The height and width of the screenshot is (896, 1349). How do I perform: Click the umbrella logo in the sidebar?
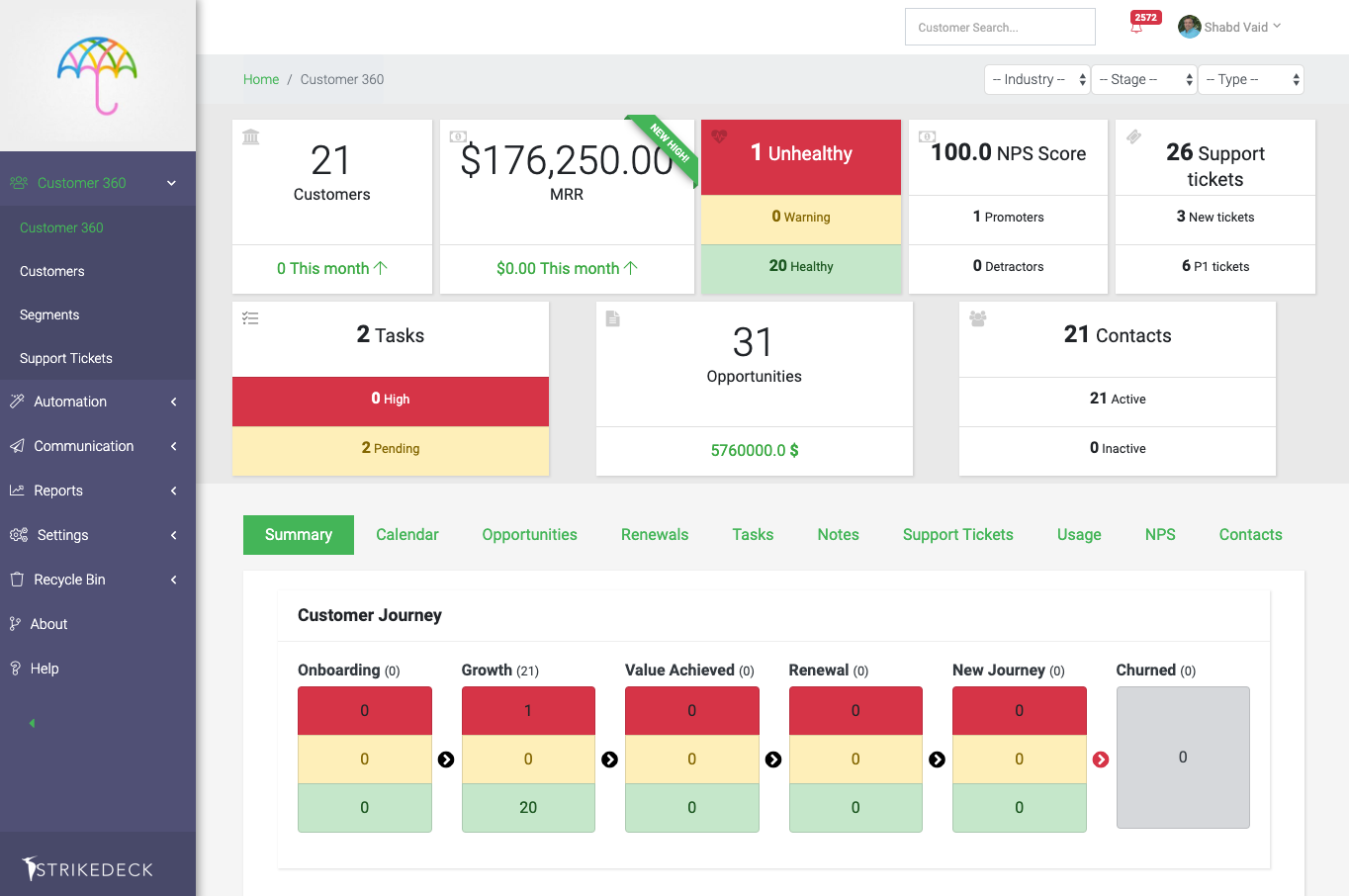(97, 76)
